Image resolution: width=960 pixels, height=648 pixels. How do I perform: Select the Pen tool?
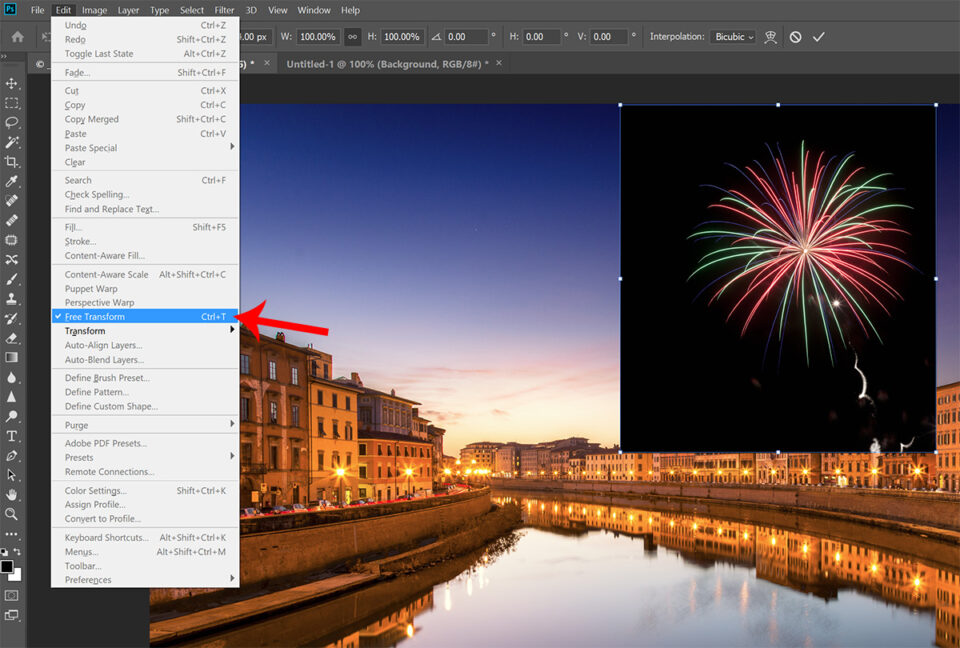click(x=12, y=456)
